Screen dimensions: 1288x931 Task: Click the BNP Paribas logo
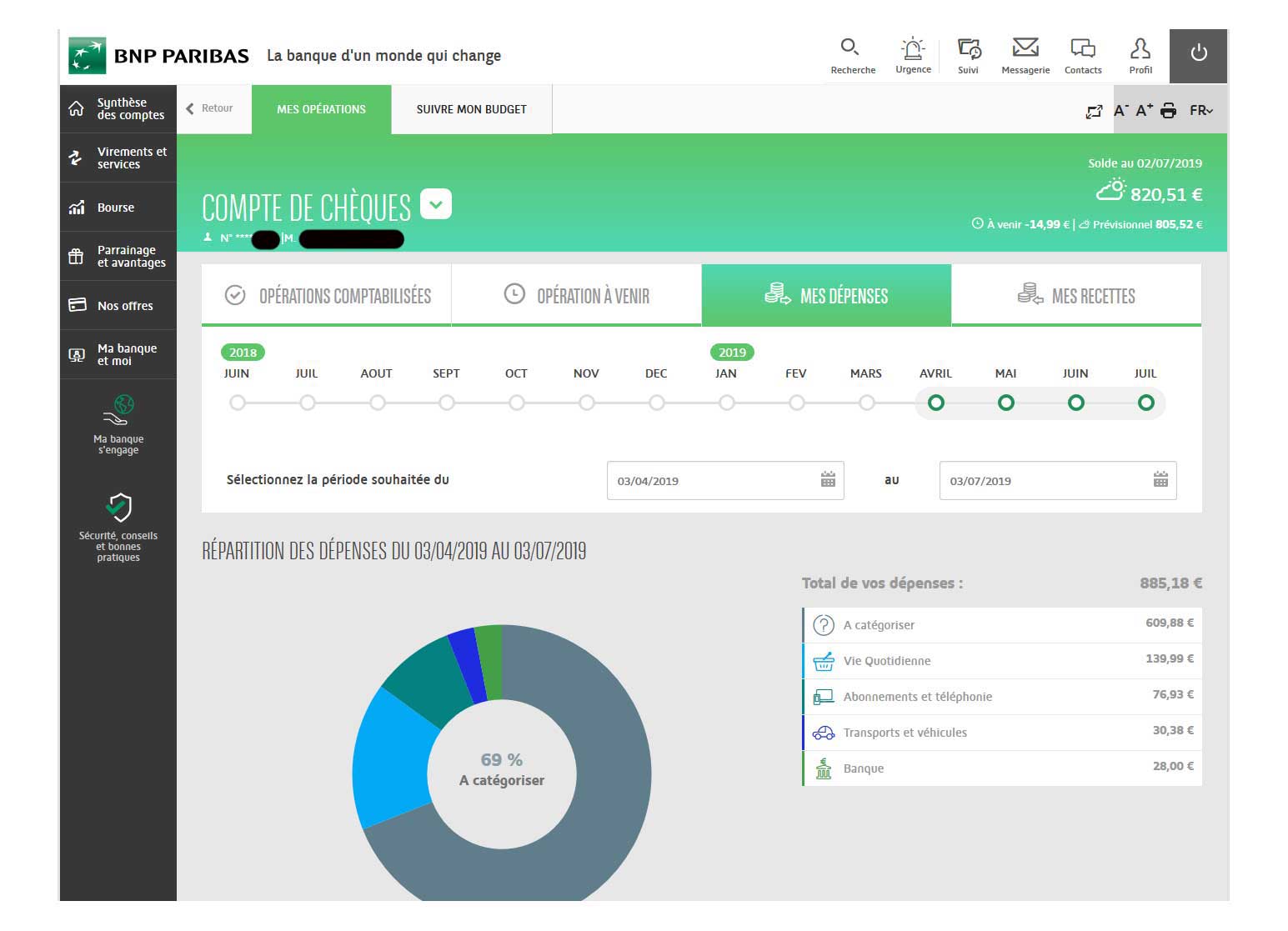(x=158, y=56)
